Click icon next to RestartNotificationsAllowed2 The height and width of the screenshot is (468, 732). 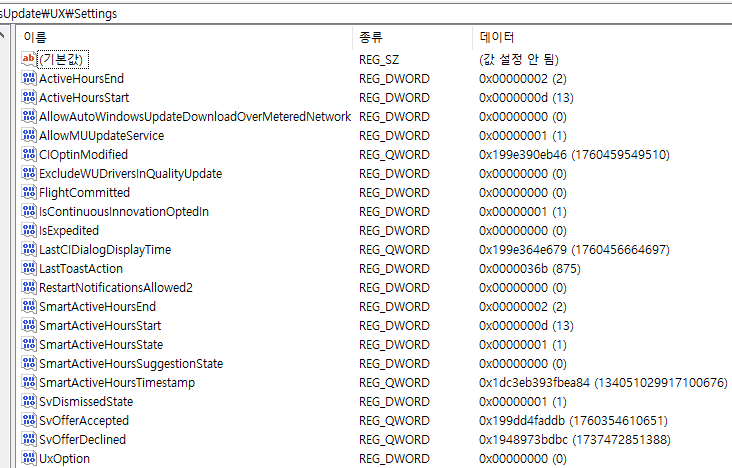click(28, 287)
